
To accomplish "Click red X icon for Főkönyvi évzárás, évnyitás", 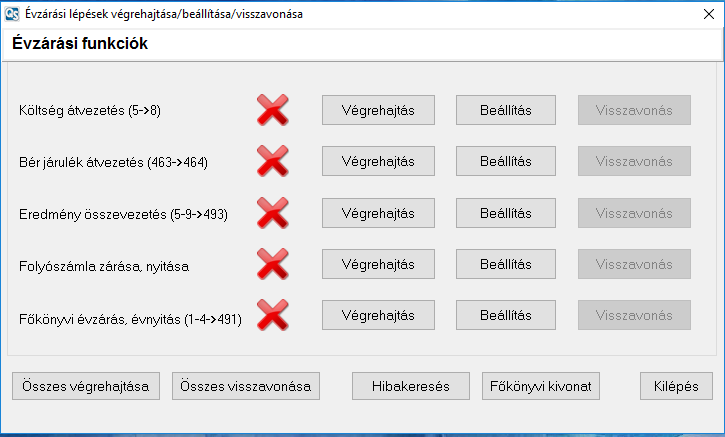I will pyautogui.click(x=273, y=317).
